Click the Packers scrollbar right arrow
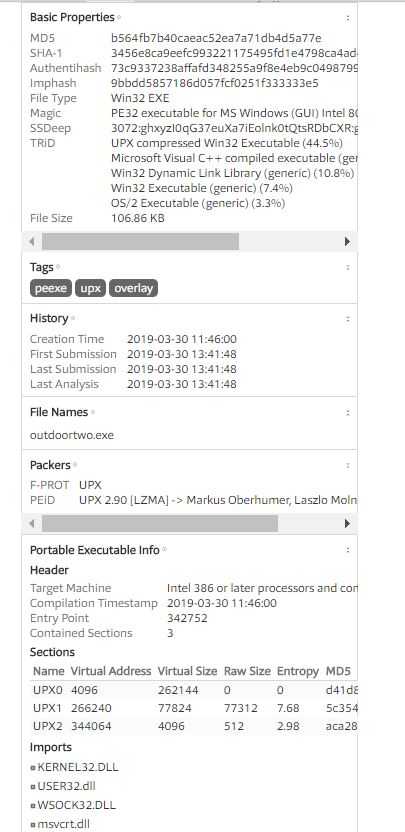The height and width of the screenshot is (832, 405). click(x=347, y=524)
